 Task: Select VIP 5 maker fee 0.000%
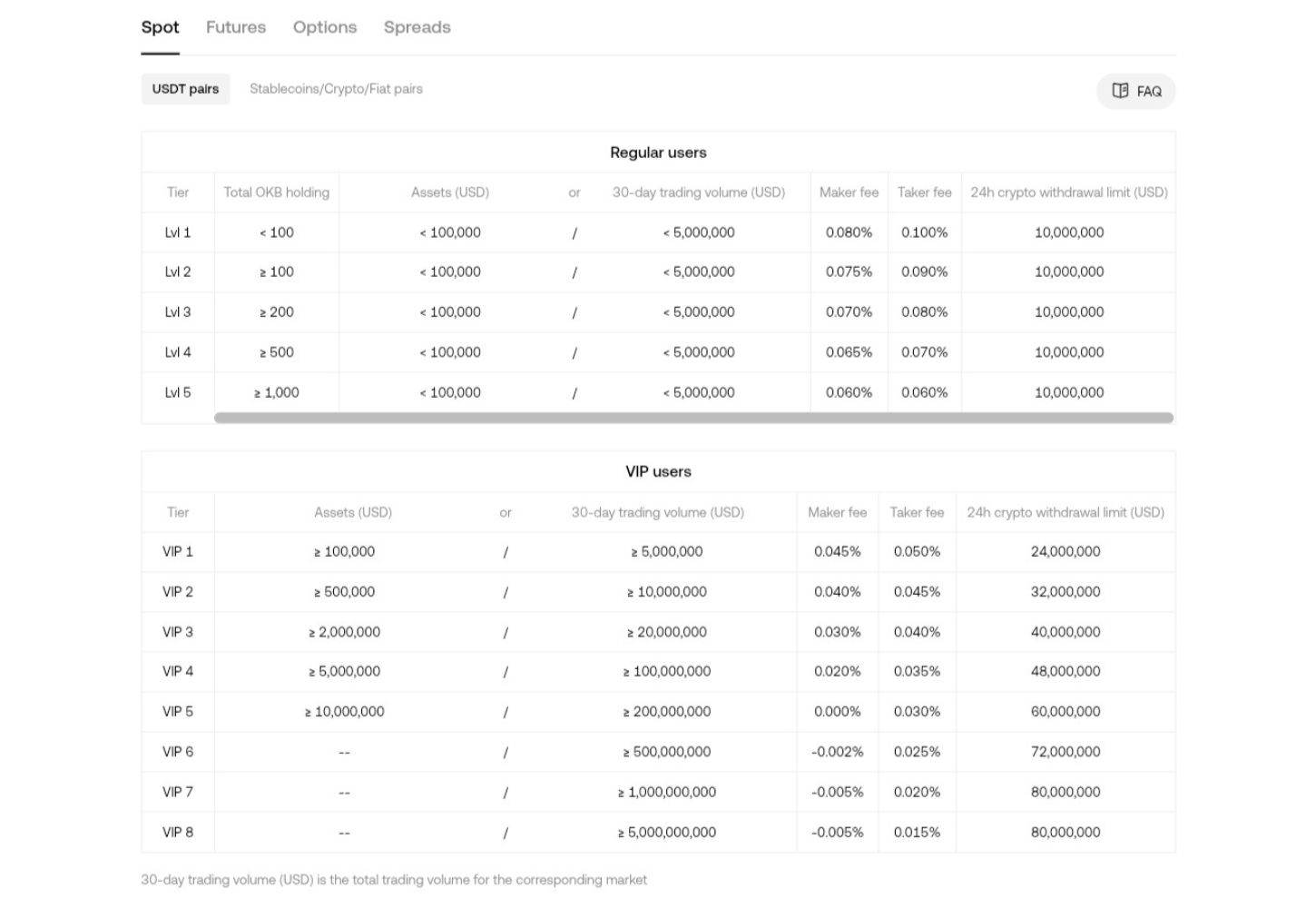pos(837,712)
